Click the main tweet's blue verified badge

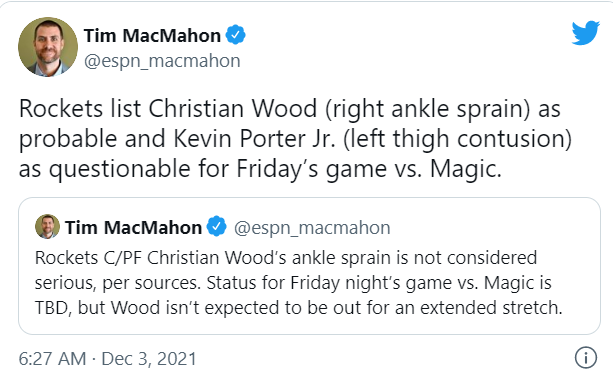point(236,35)
